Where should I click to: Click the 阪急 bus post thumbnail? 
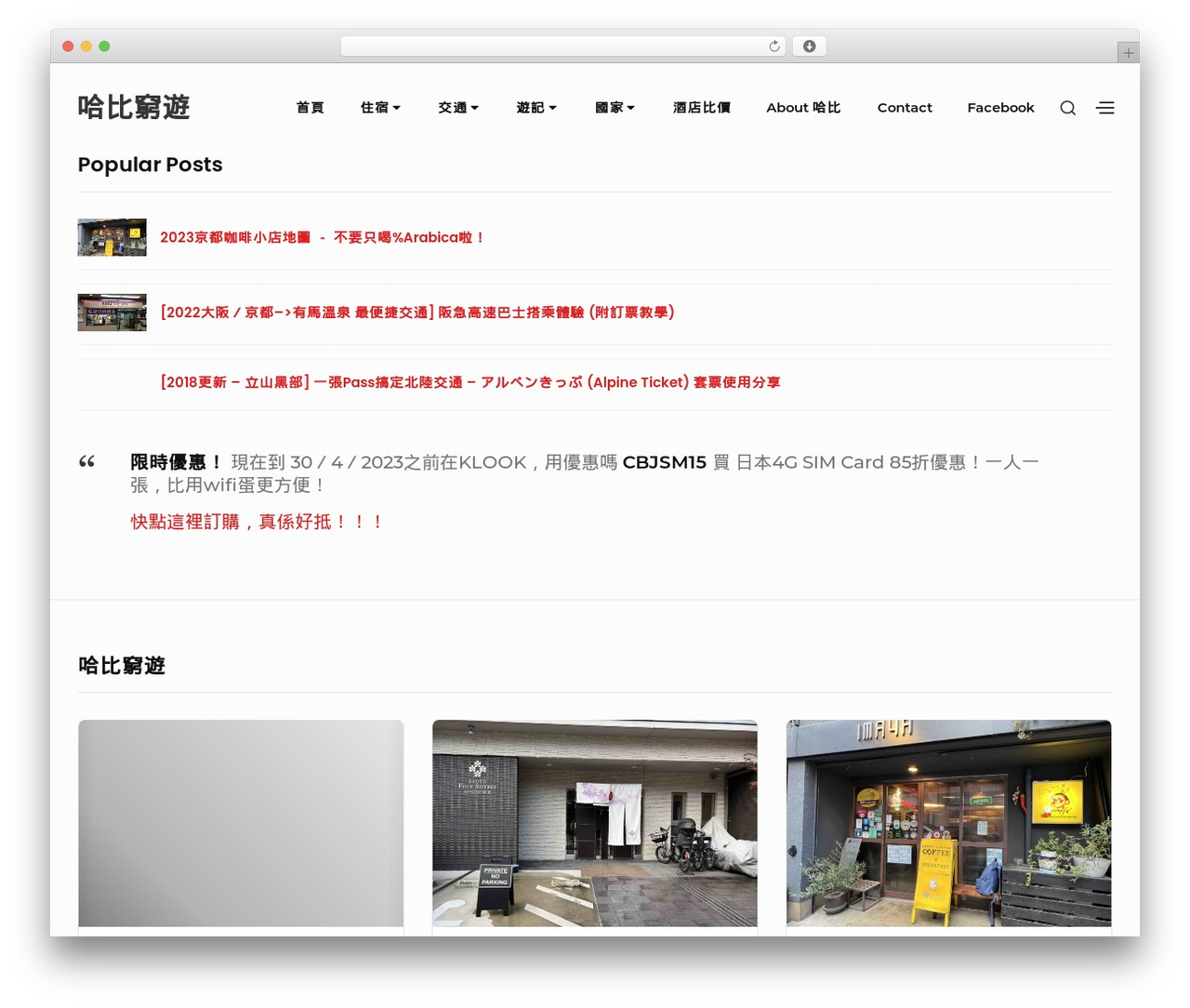point(112,312)
